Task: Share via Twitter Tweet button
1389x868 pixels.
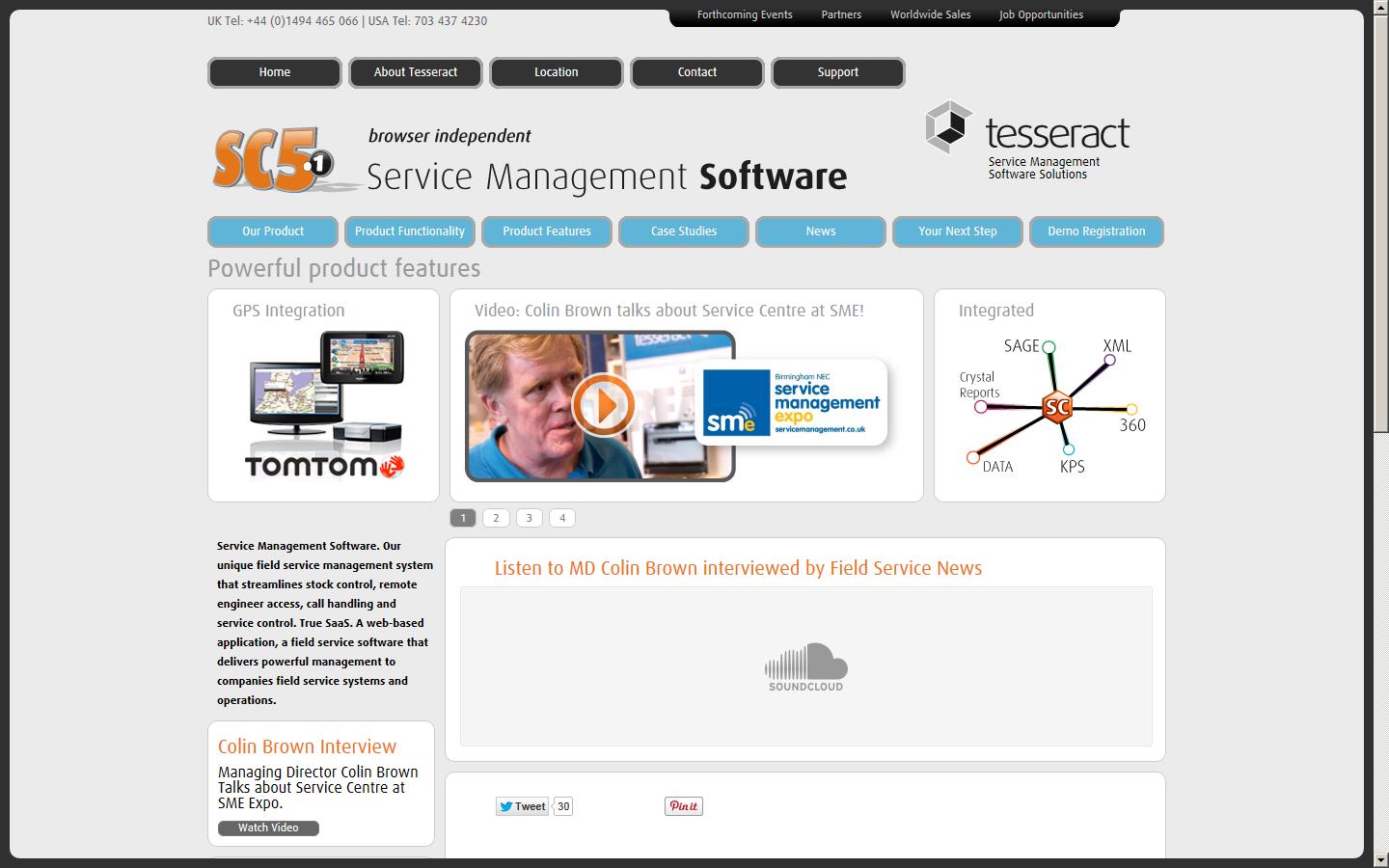Action: pyautogui.click(x=522, y=806)
